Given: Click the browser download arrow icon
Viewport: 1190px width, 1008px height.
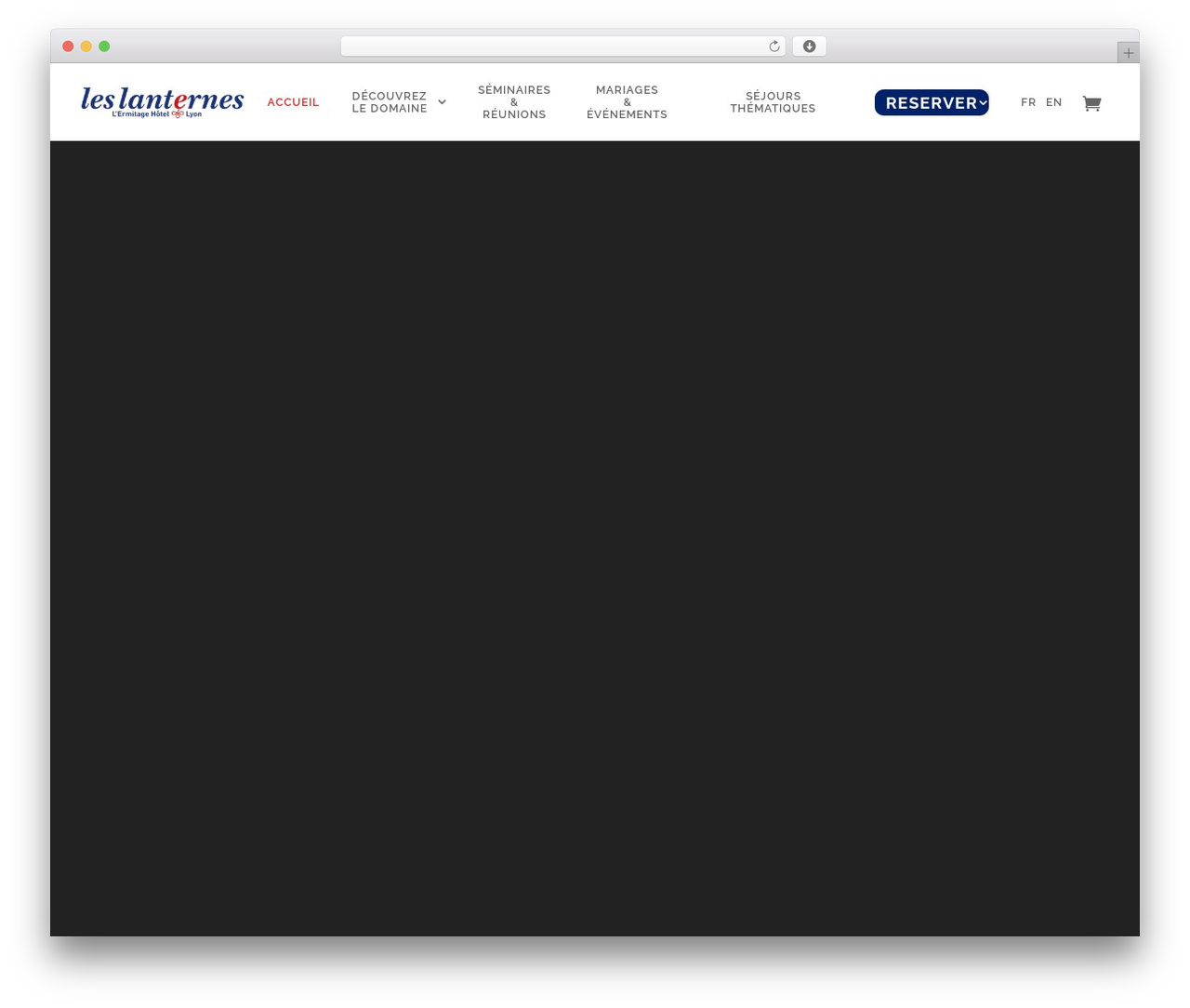Looking at the screenshot, I should coord(809,46).
